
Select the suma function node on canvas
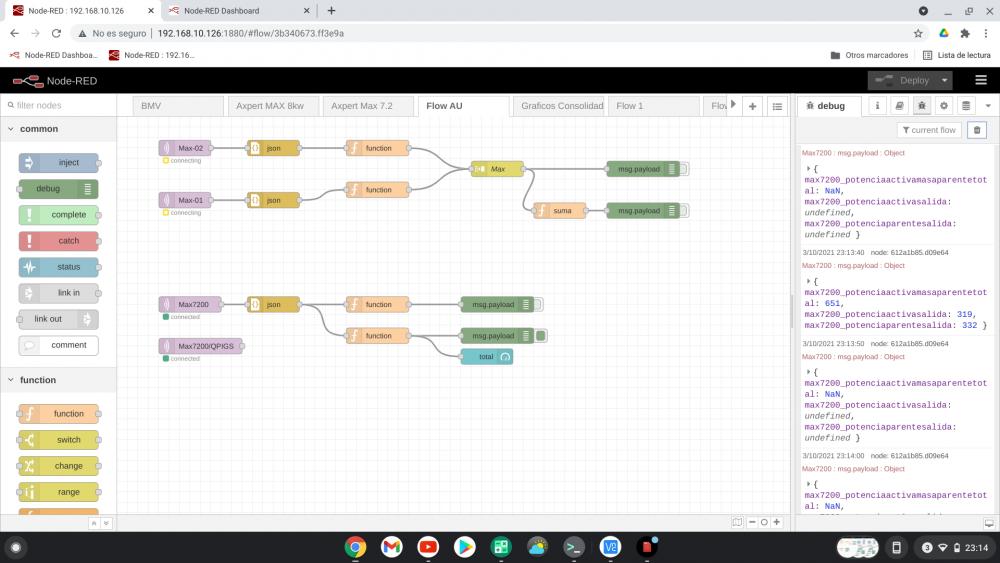click(559, 210)
